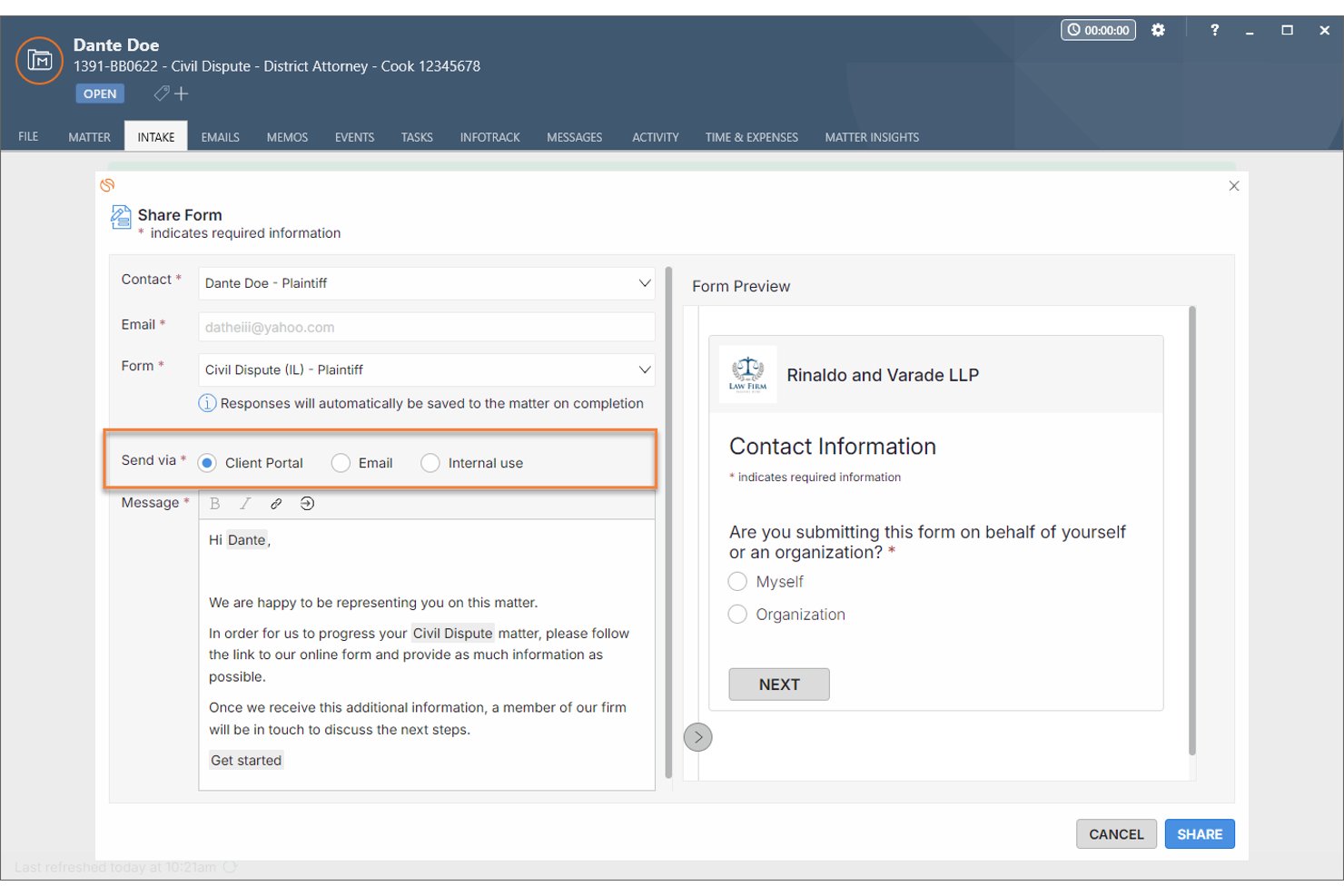The width and height of the screenshot is (1344, 896).
Task: Click into the Email address field
Action: tap(427, 327)
